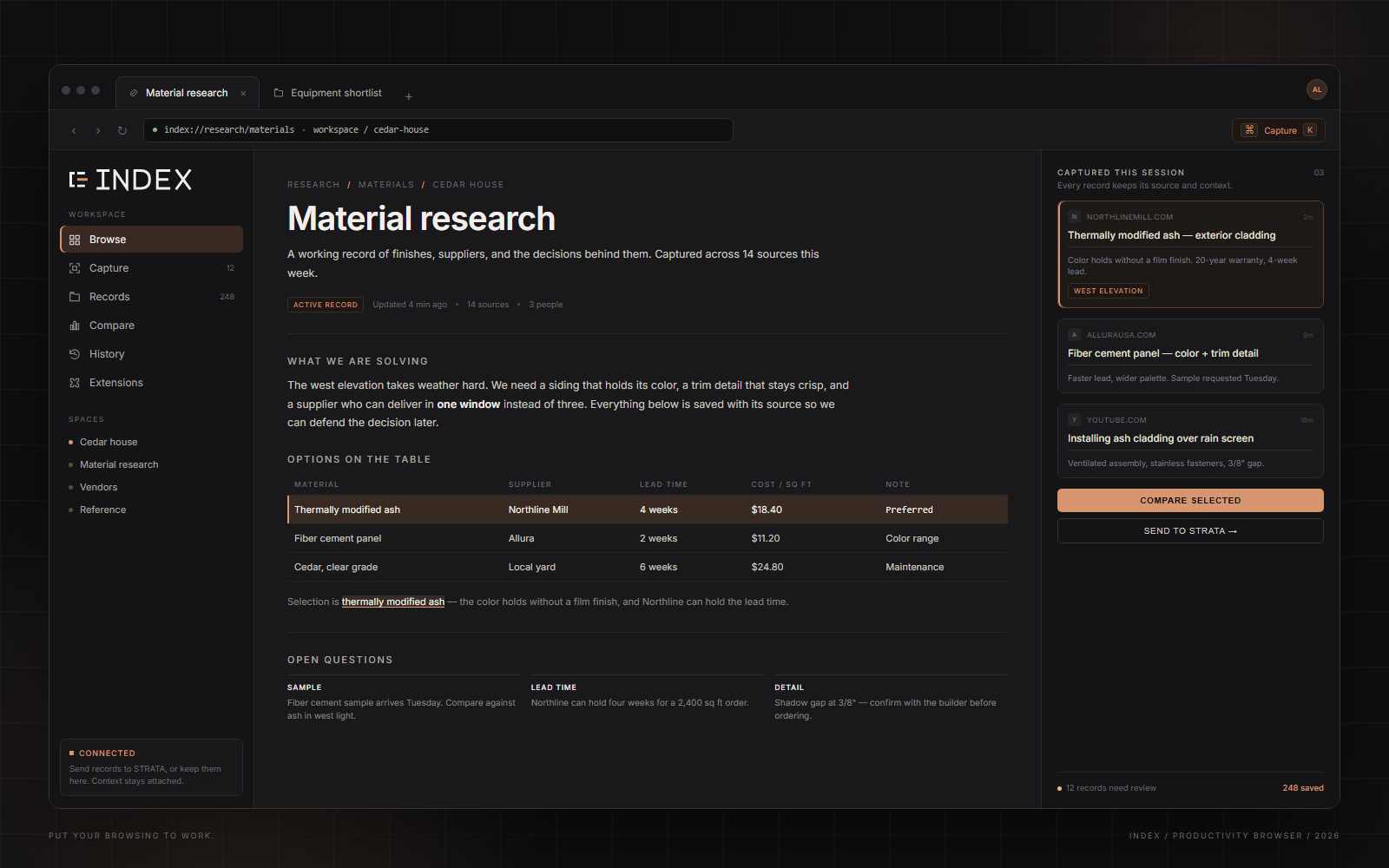Select the Material research tab
This screenshot has width=1389, height=868.
click(x=187, y=93)
